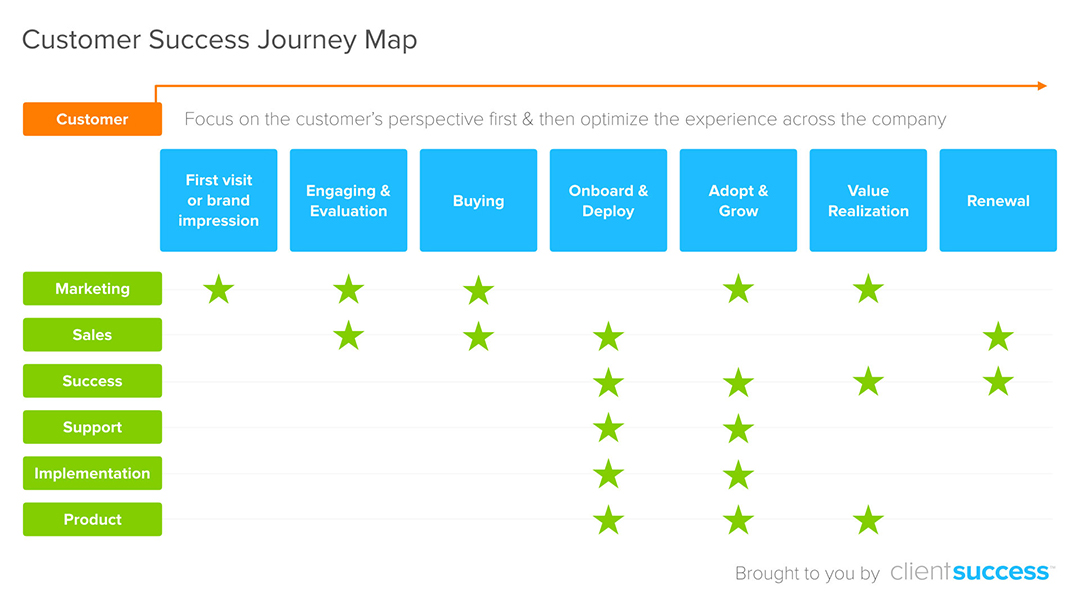Click the Sales star under Engaging & Evaluation
1080x608 pixels.
(x=348, y=336)
